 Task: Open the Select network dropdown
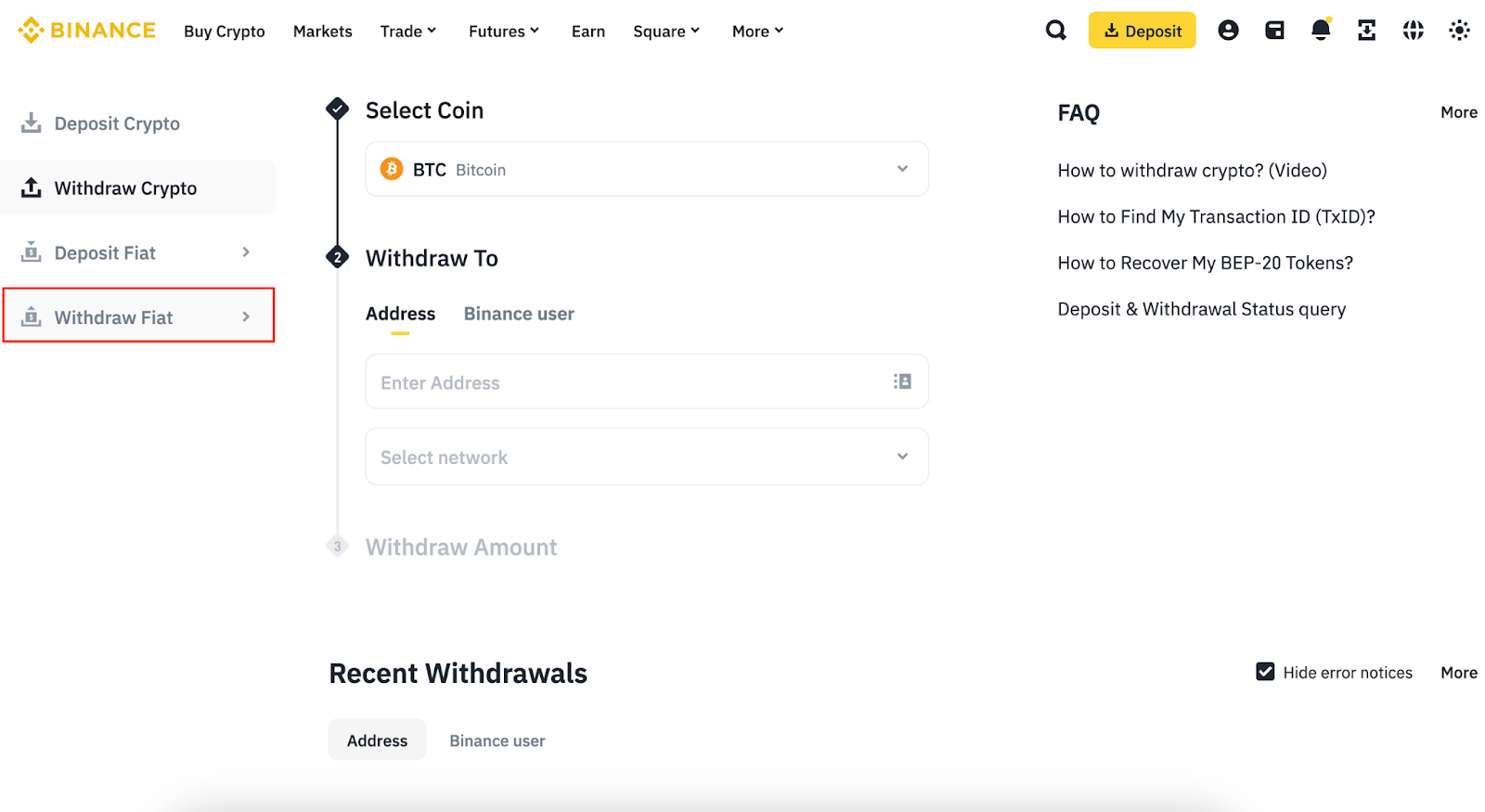pyautogui.click(x=647, y=457)
